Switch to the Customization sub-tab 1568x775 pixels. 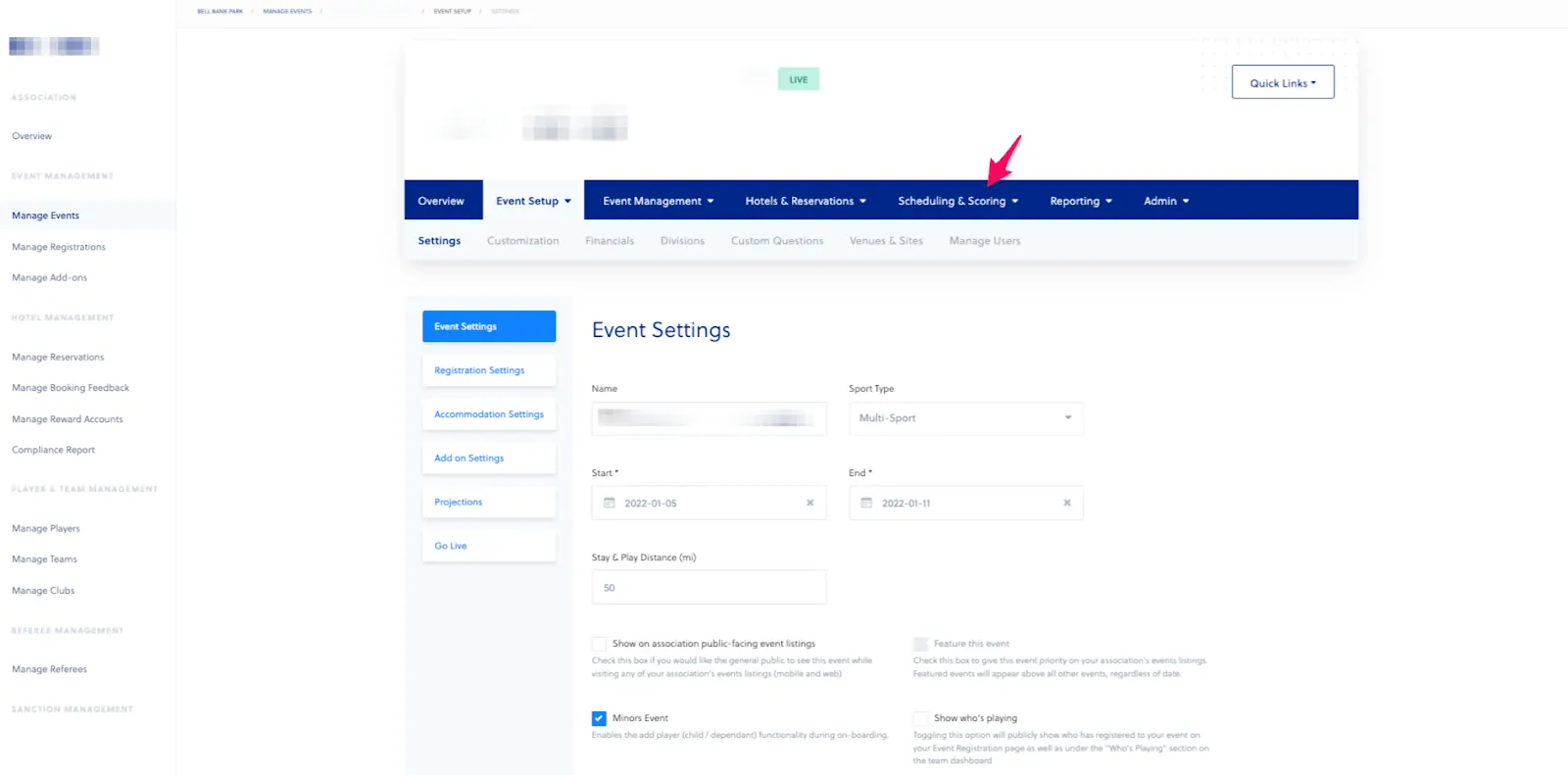point(523,241)
